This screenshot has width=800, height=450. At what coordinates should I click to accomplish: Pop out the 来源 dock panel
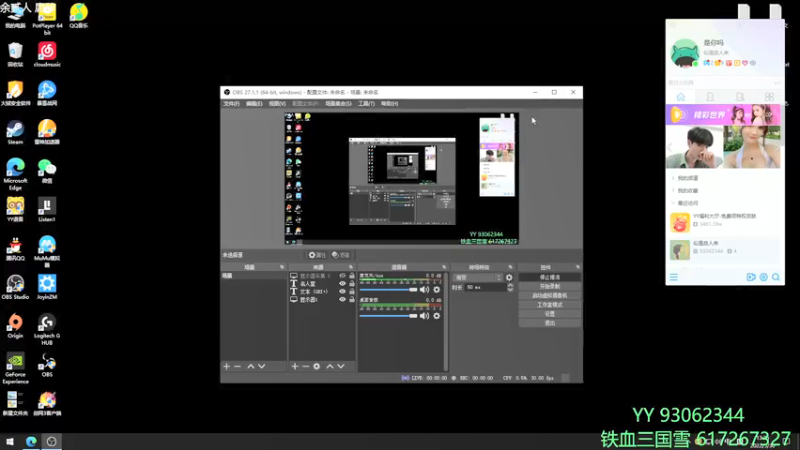pyautogui.click(x=351, y=267)
